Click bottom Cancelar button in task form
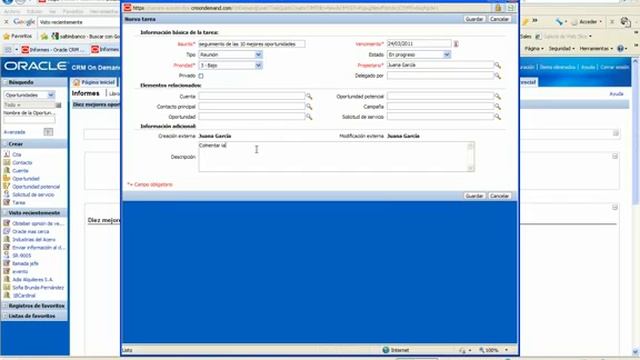Screen dimensions: 640x360 tap(499, 196)
